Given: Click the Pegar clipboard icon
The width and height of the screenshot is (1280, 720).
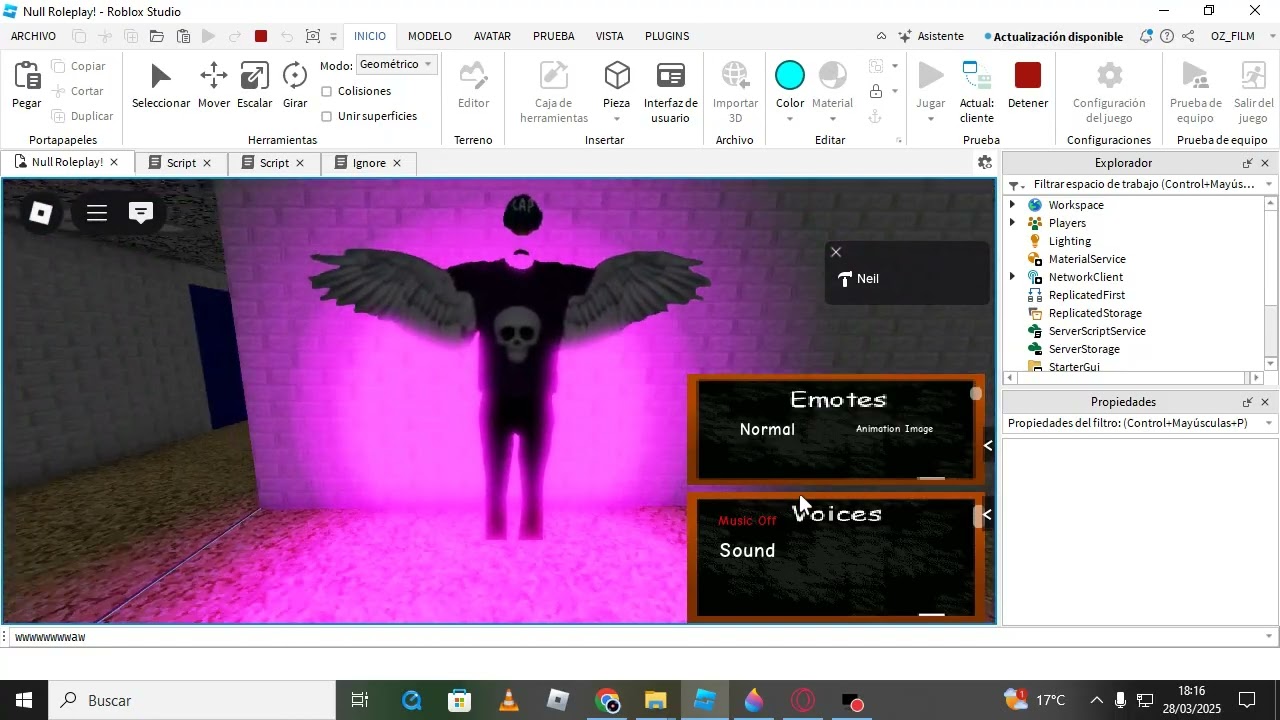Looking at the screenshot, I should point(27,77).
